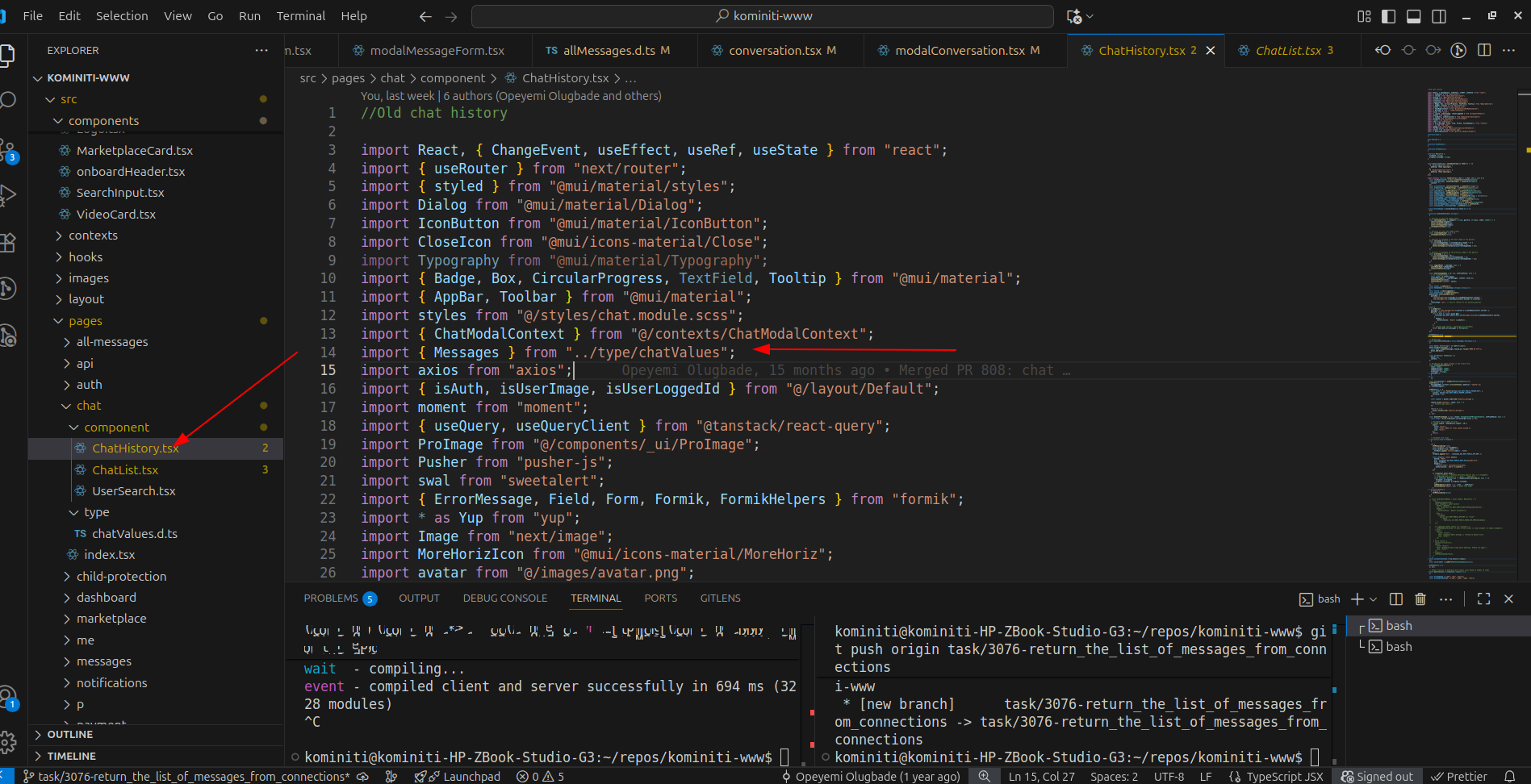This screenshot has width=1531, height=784.
Task: Split the terminal using the split icon
Action: pyautogui.click(x=1396, y=599)
